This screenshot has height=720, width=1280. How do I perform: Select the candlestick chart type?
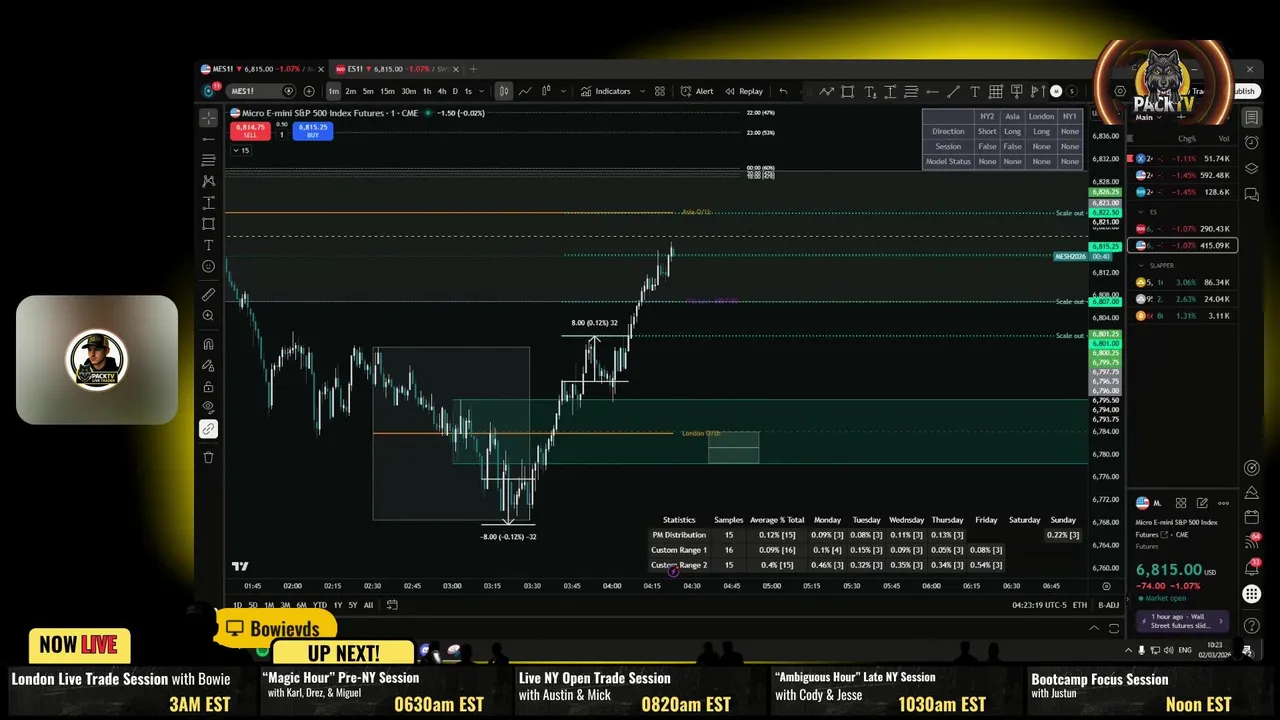[x=504, y=91]
